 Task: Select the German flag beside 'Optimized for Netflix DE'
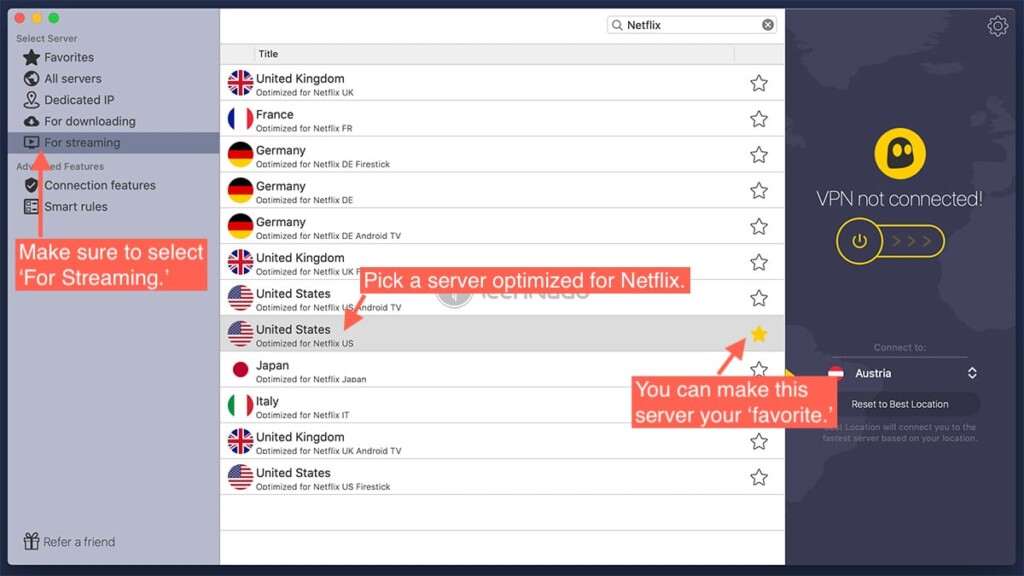[x=240, y=191]
